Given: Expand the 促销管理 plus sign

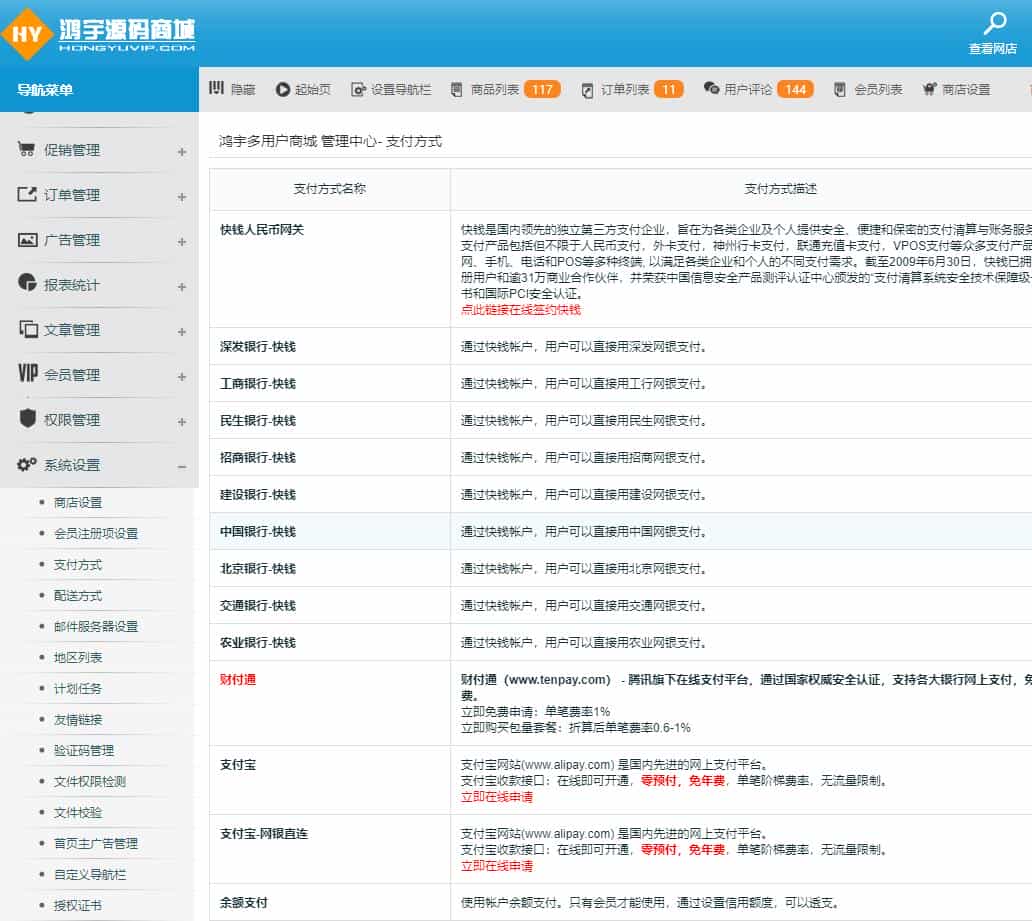Looking at the screenshot, I should pyautogui.click(x=182, y=152).
